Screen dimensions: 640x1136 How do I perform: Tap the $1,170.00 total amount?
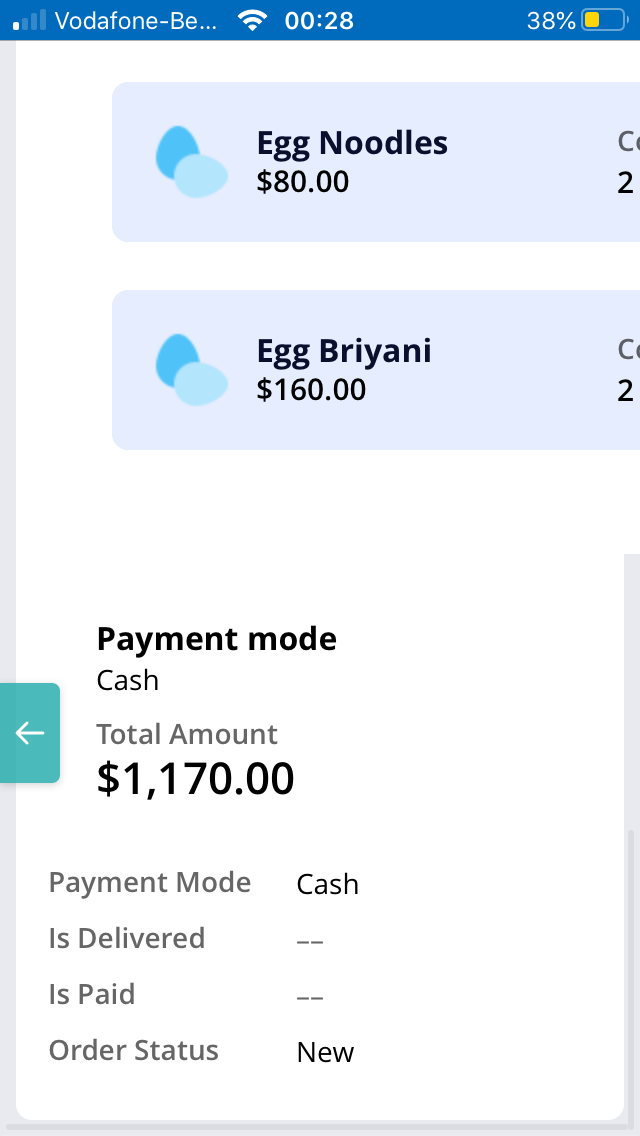point(195,779)
